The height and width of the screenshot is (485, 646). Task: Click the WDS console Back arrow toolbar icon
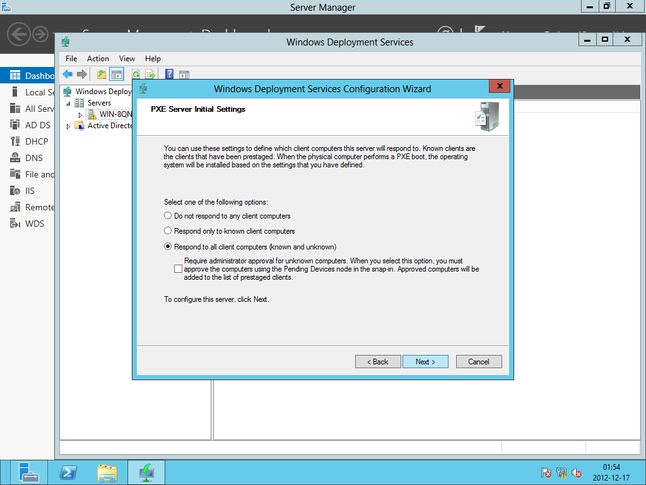[x=68, y=74]
